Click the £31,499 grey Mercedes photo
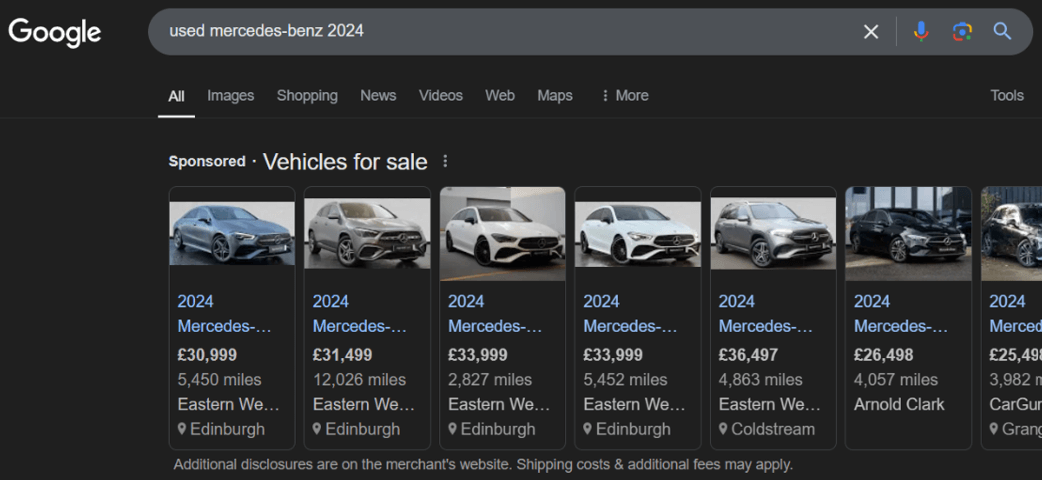Screen dimensions: 1042x480 367,233
